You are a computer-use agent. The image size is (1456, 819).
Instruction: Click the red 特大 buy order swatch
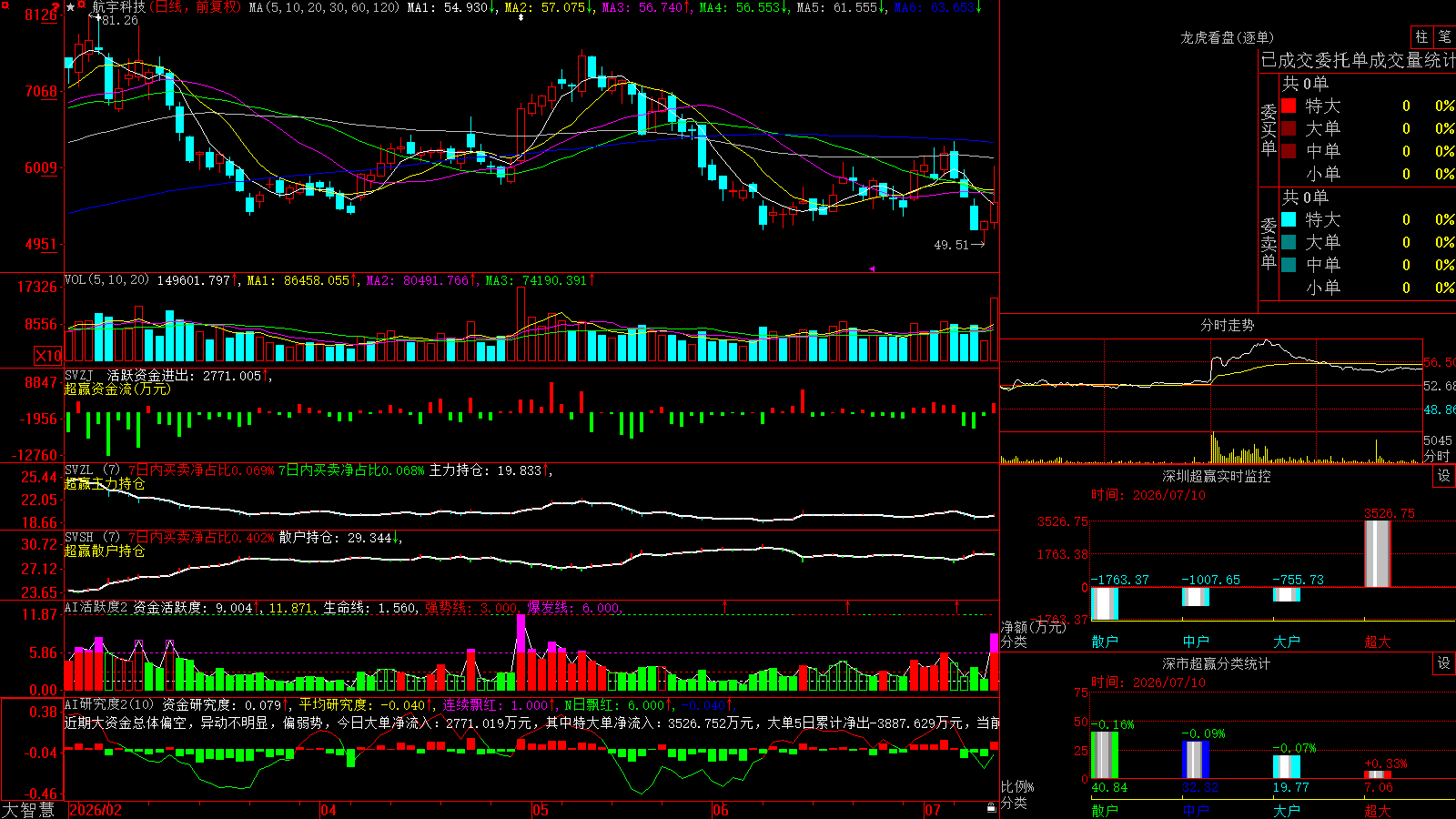[x=1289, y=106]
